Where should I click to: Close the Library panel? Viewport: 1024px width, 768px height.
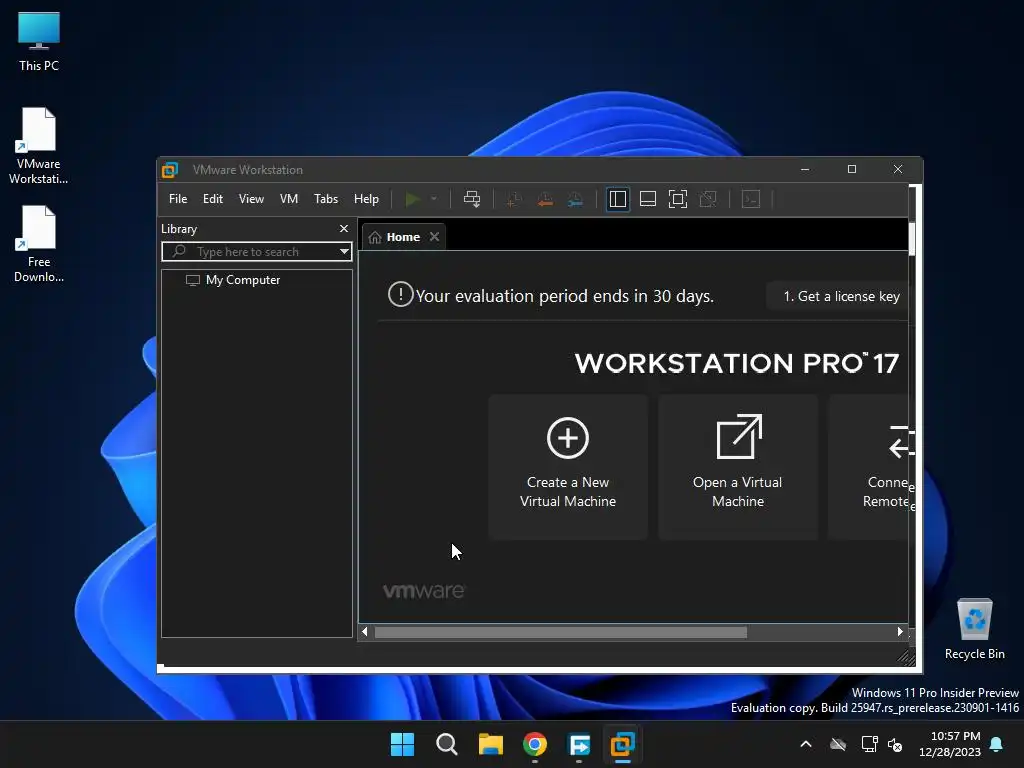coord(344,229)
